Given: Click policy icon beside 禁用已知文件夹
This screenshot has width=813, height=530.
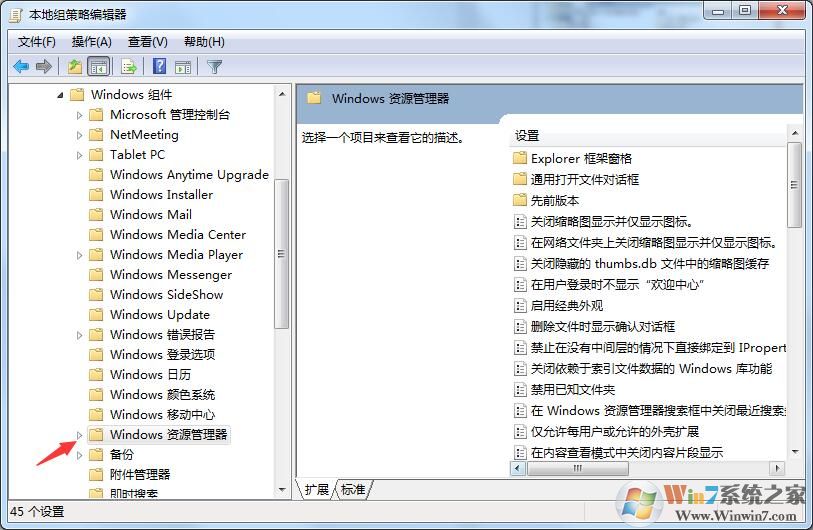Looking at the screenshot, I should click(520, 389).
